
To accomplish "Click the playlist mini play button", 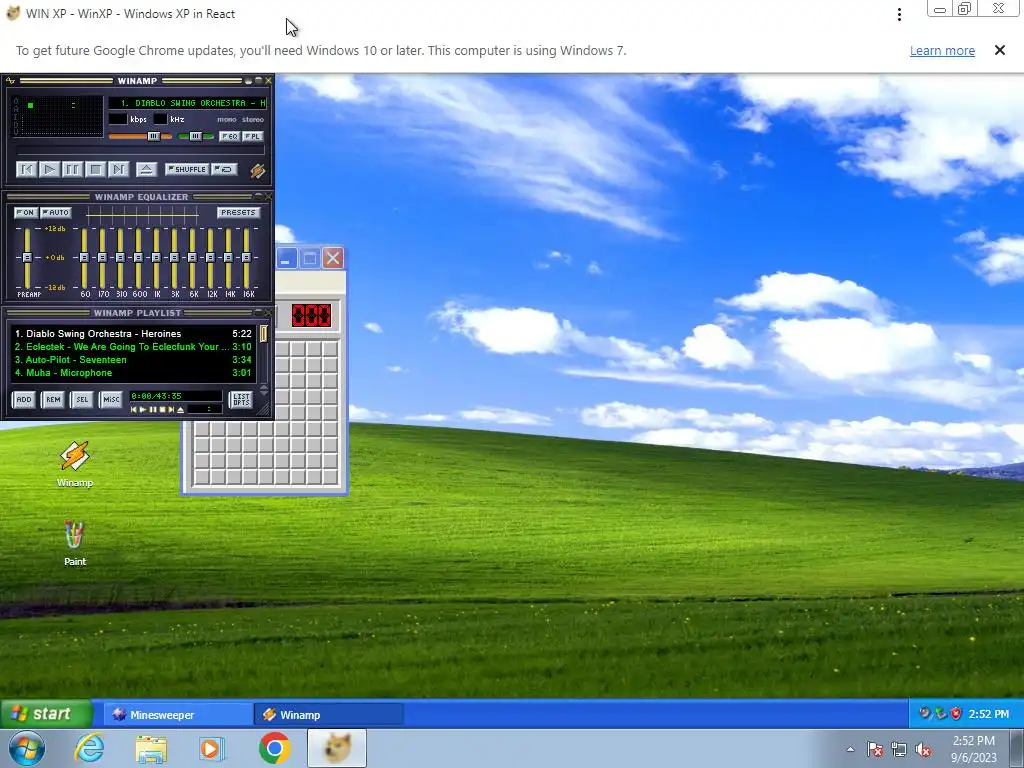I will (143, 410).
